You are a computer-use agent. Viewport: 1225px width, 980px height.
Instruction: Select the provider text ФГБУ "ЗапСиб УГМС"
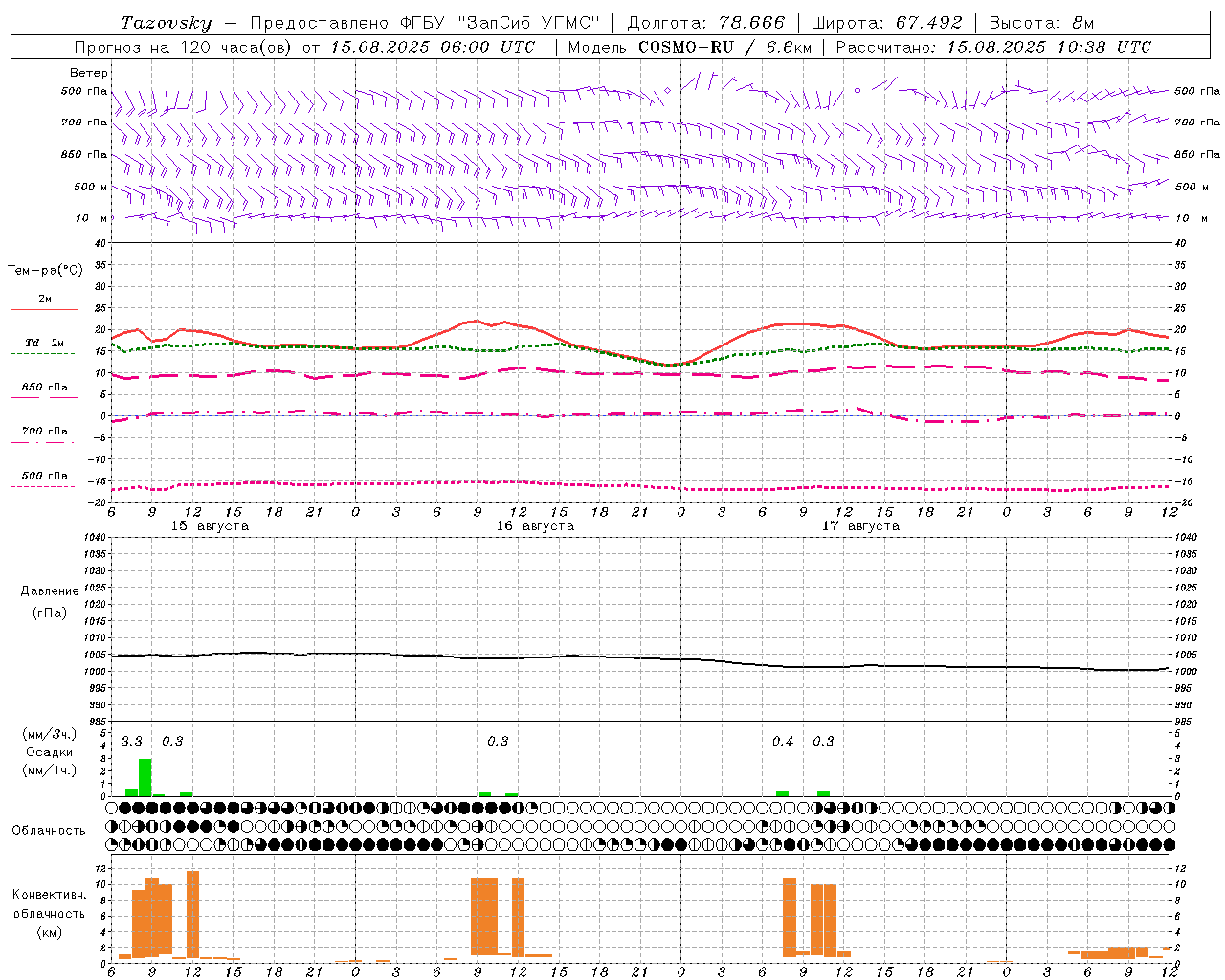point(499,23)
